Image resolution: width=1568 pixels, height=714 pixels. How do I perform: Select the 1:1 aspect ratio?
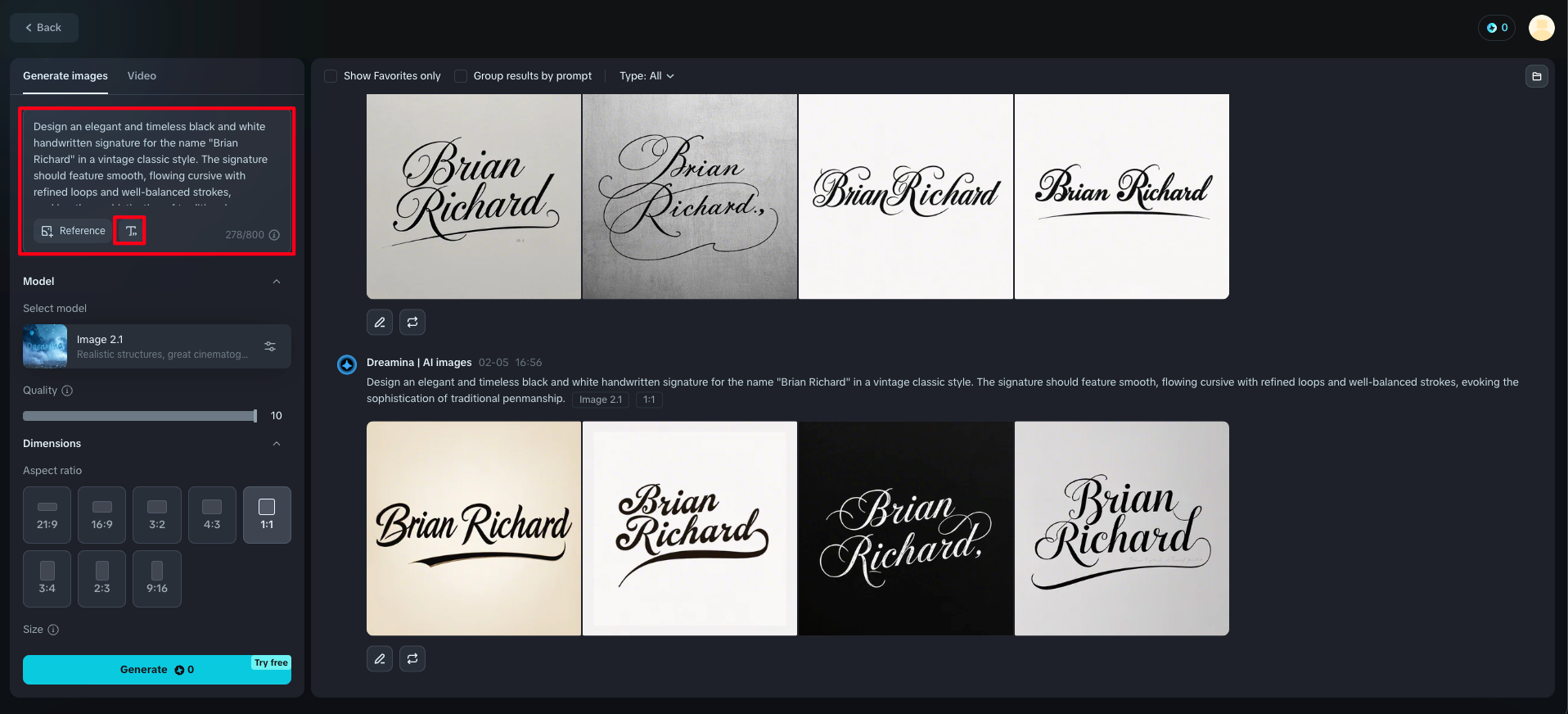click(267, 515)
